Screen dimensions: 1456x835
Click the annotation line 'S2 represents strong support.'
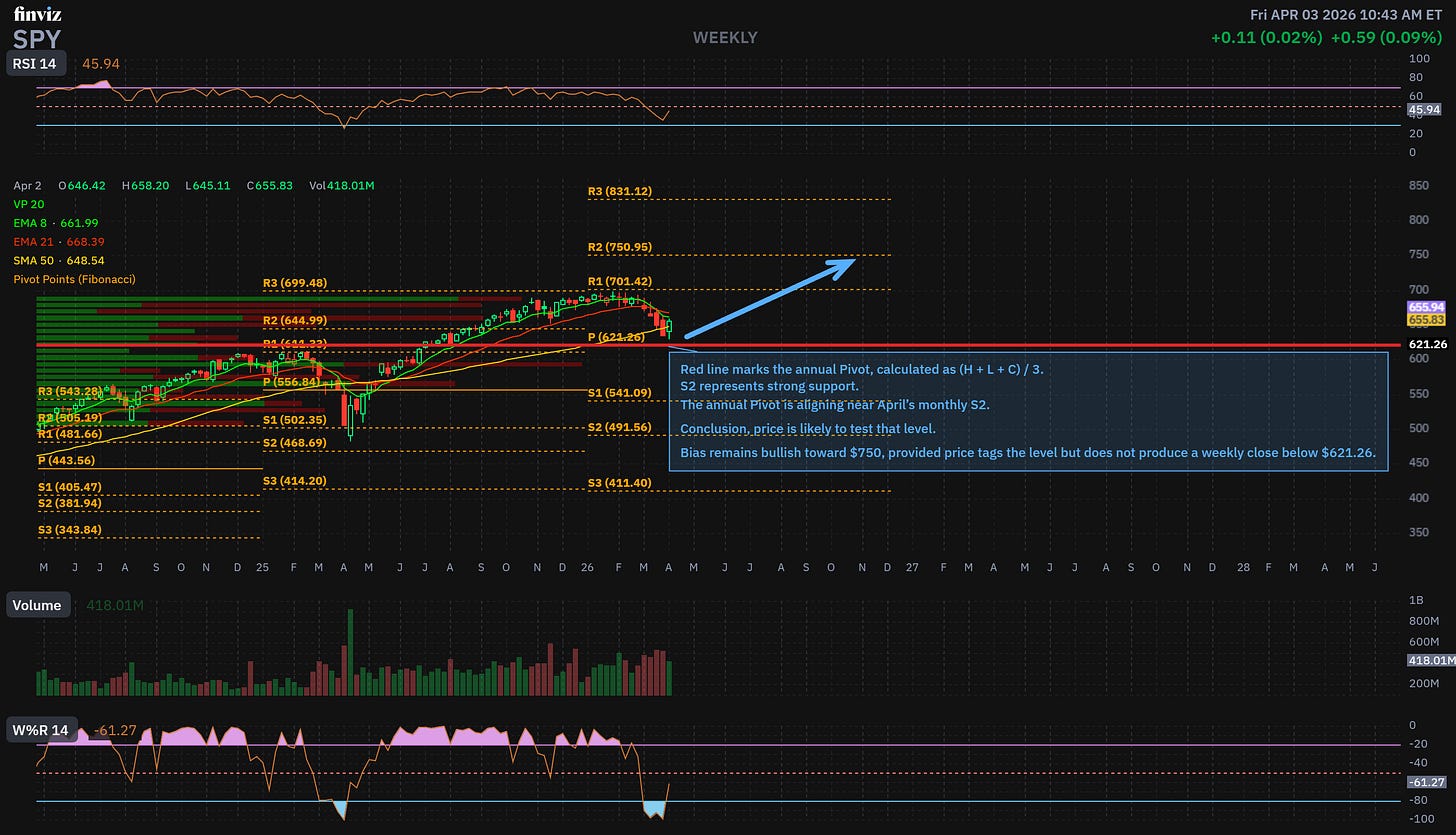tap(769, 386)
